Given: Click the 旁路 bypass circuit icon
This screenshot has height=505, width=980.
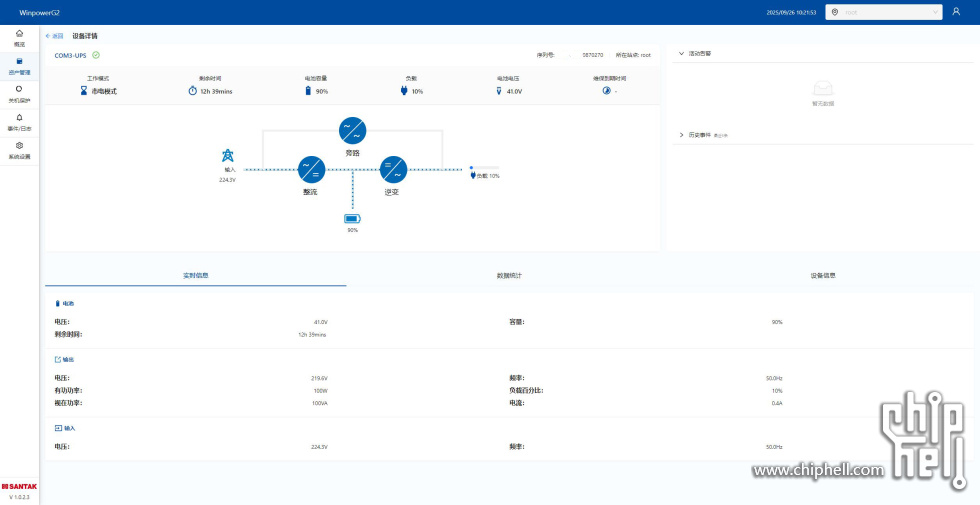Looking at the screenshot, I should click(352, 130).
